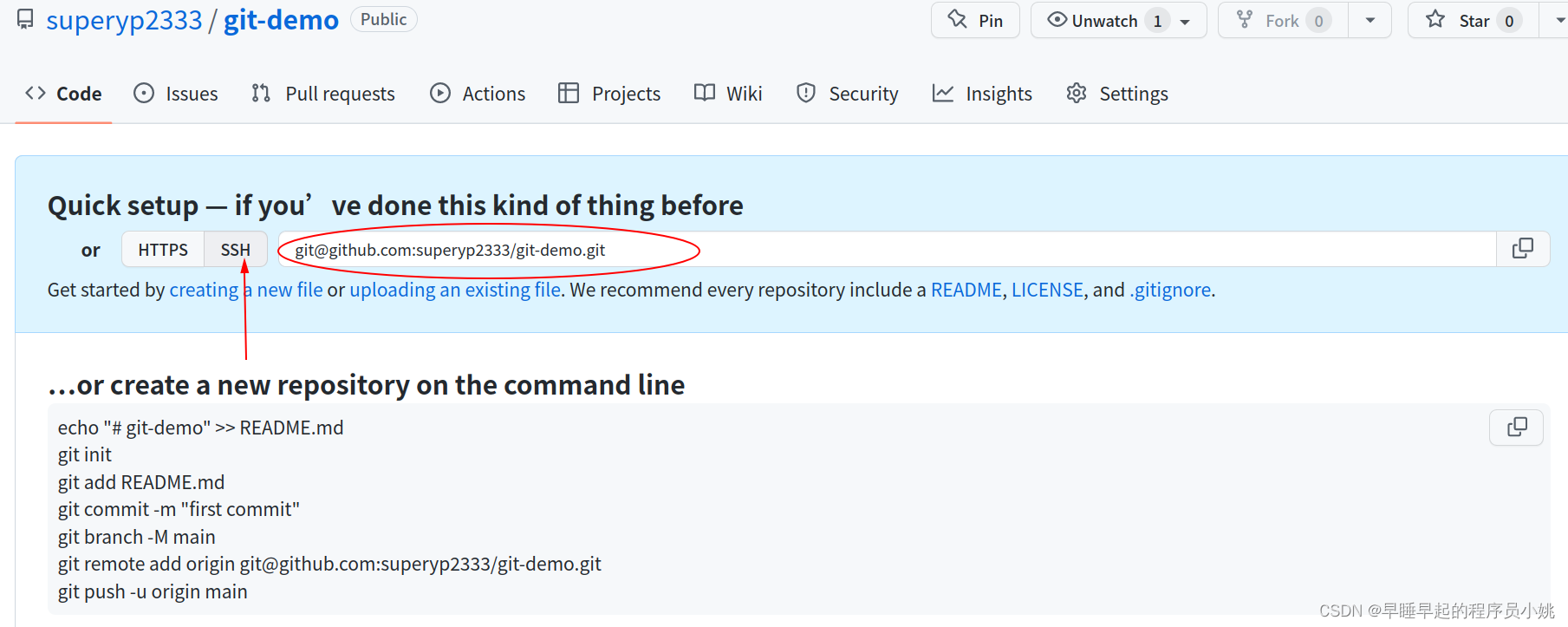
Task: Expand the Unwatch dropdown arrow
Action: [1186, 21]
